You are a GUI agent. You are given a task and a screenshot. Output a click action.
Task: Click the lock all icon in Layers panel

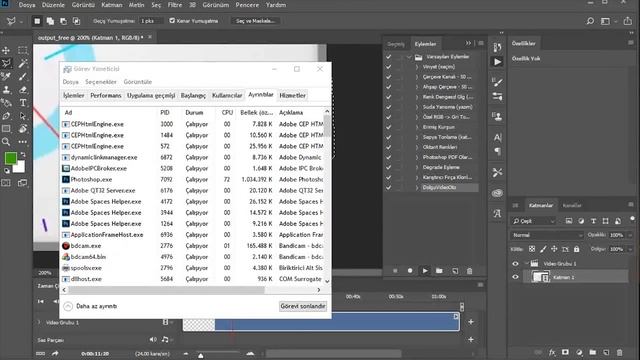tap(576, 249)
